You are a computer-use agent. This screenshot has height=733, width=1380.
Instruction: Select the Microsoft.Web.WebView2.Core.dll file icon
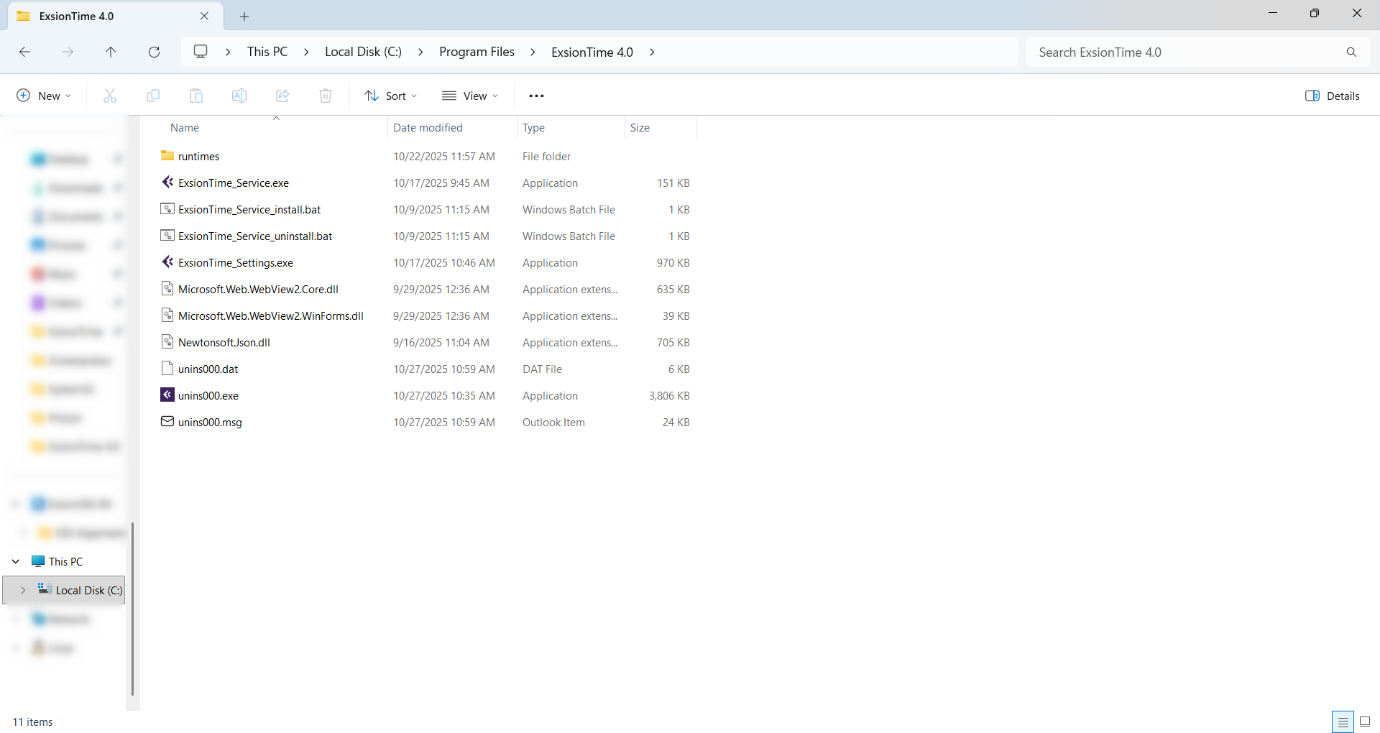[x=167, y=289]
